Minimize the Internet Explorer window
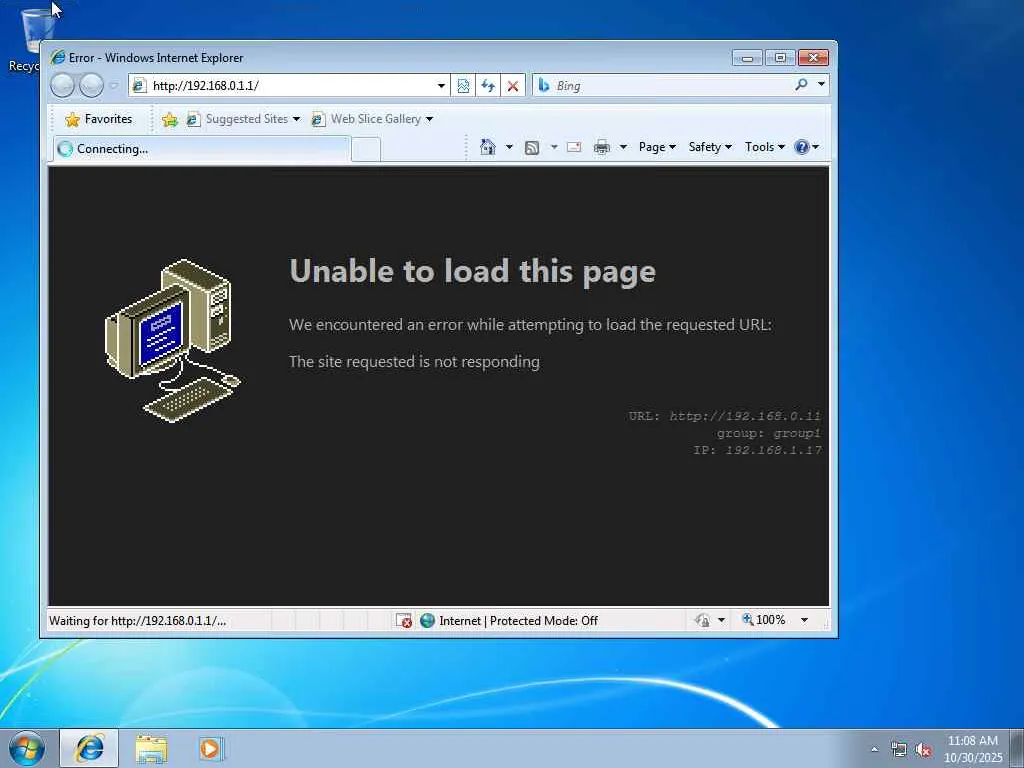 click(747, 58)
